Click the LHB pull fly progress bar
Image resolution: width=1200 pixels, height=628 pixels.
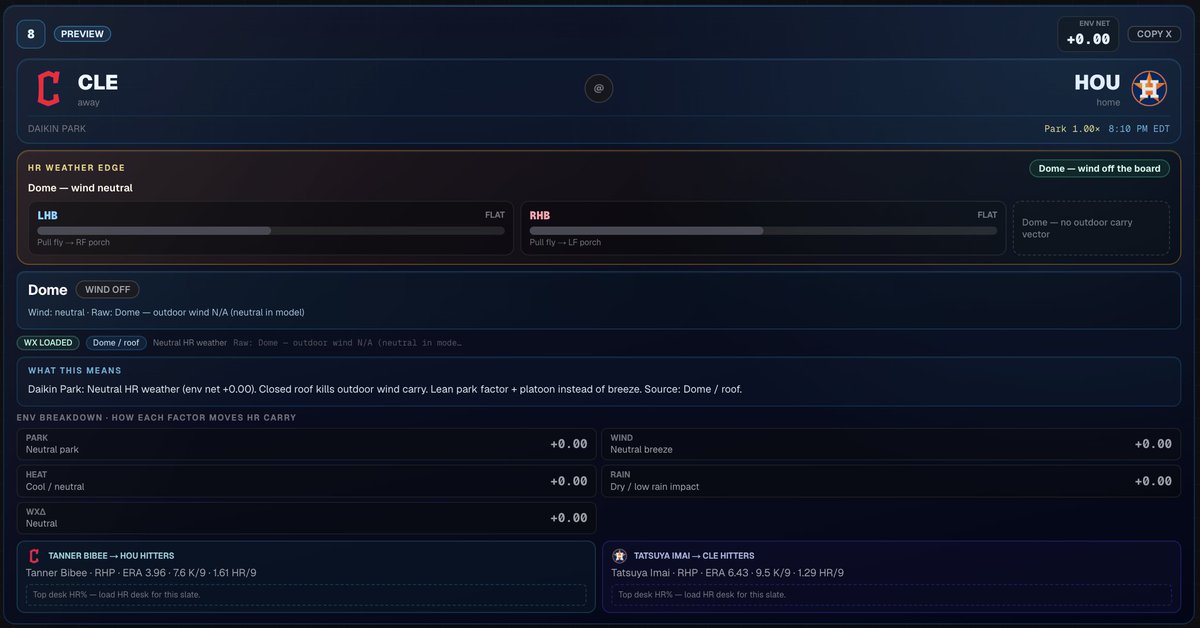(x=271, y=230)
